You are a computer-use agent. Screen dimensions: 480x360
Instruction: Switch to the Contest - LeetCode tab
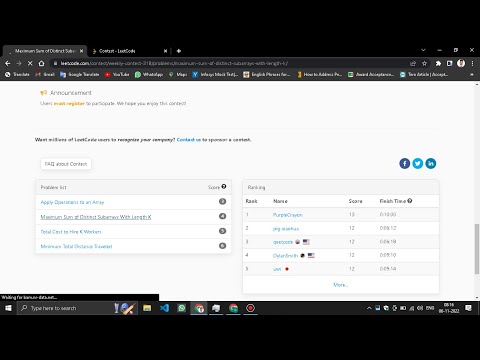coord(128,51)
